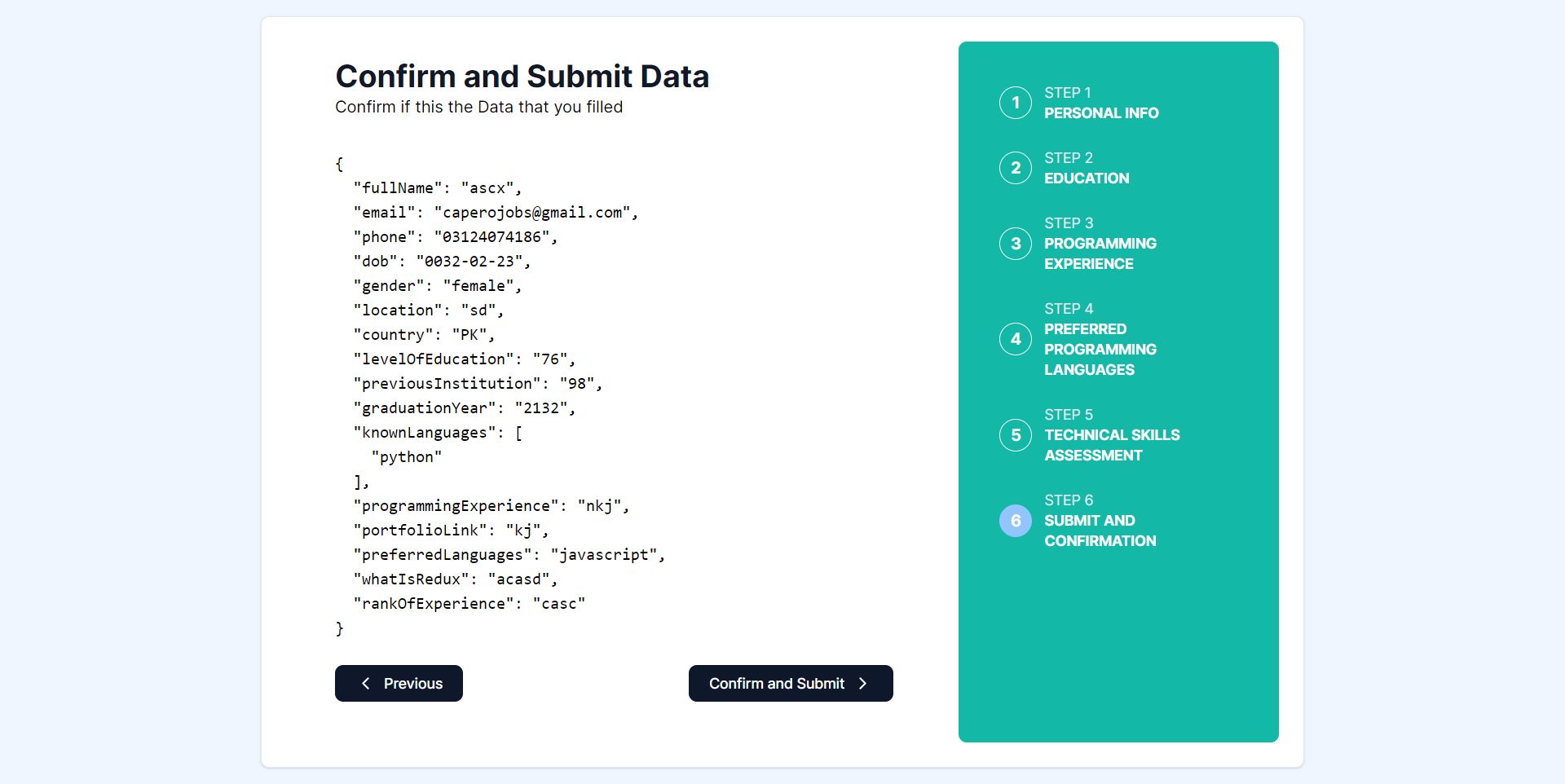Image resolution: width=1565 pixels, height=784 pixels.
Task: Go back with the Previous button
Action: tap(399, 684)
